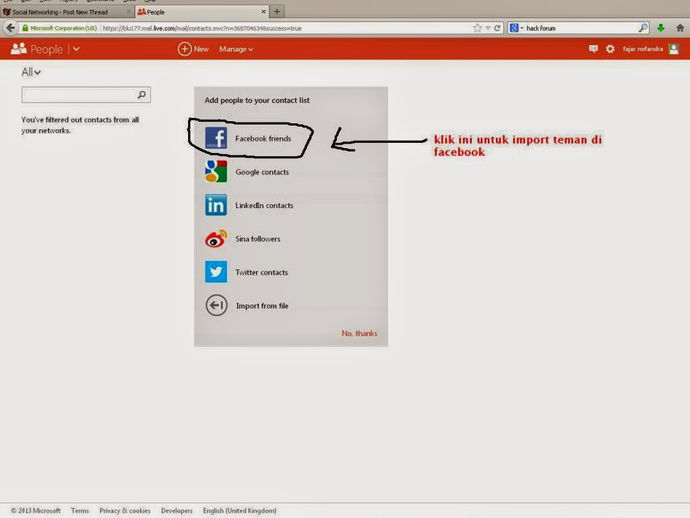
Task: Click the Google contacts logo icon
Action: point(216,172)
